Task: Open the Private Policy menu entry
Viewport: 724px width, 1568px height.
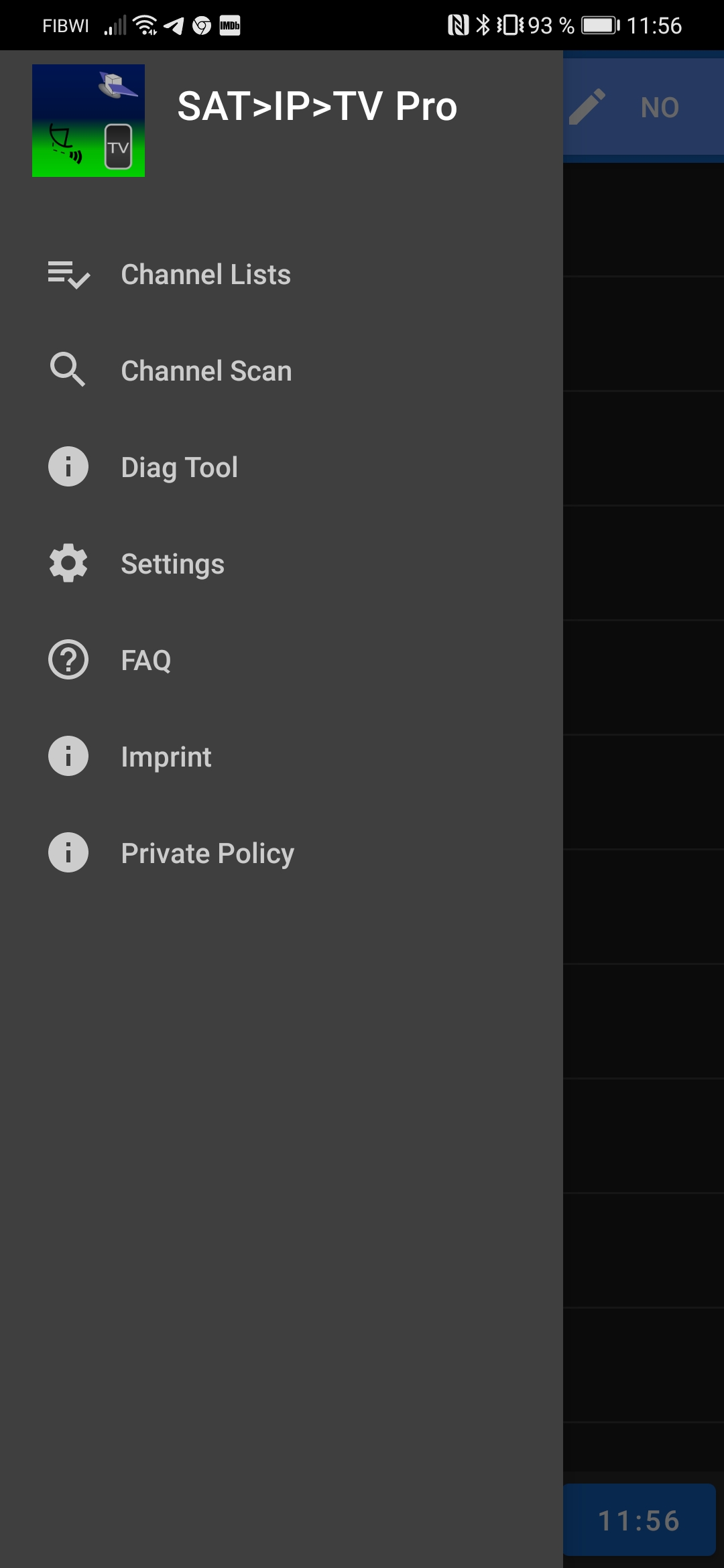Action: [208, 854]
